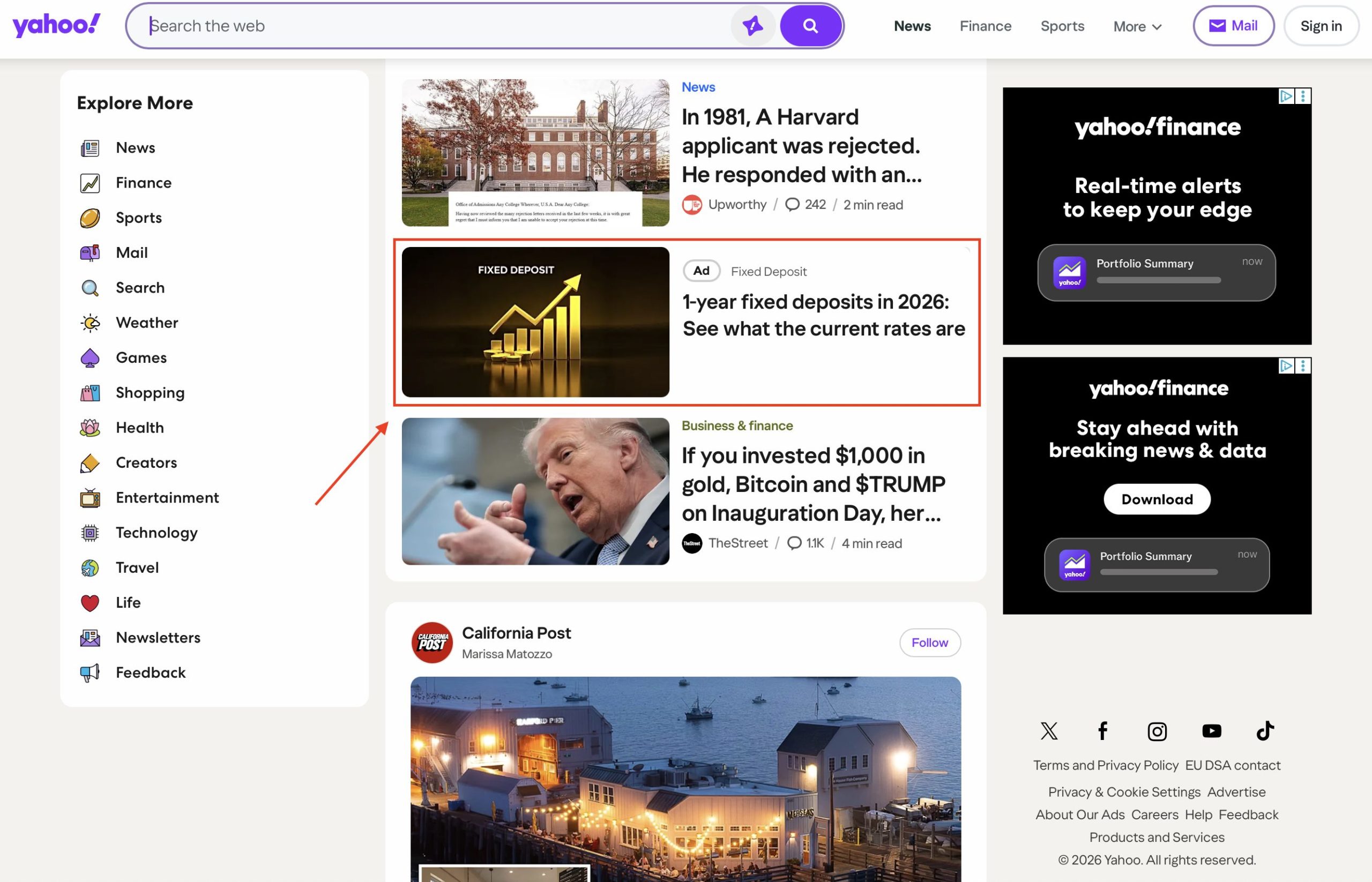Open Yahoo's TikTok icon
1372x882 pixels.
[x=1265, y=731]
